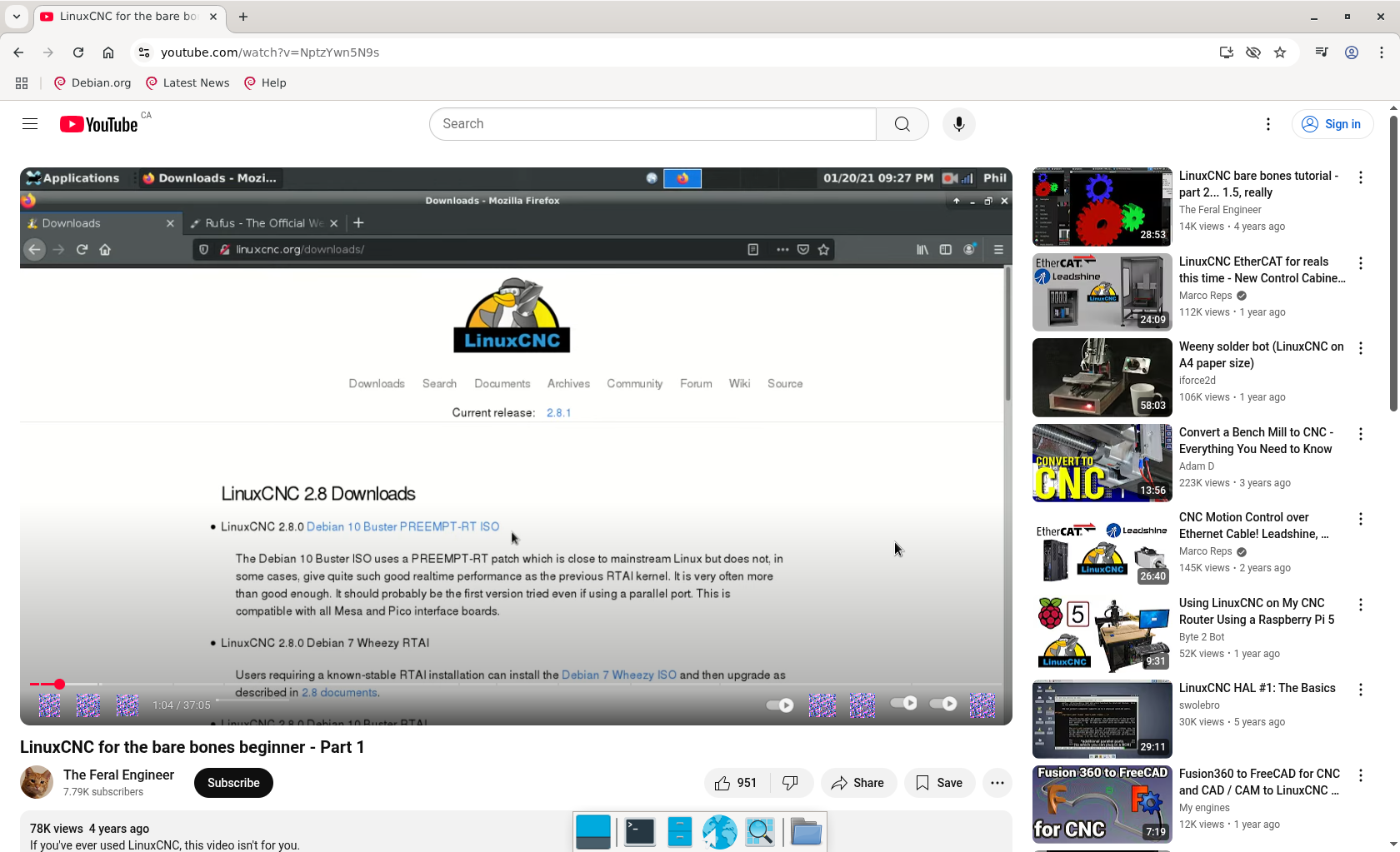
Task: Launch web browser globe dock icon
Action: tap(719, 832)
